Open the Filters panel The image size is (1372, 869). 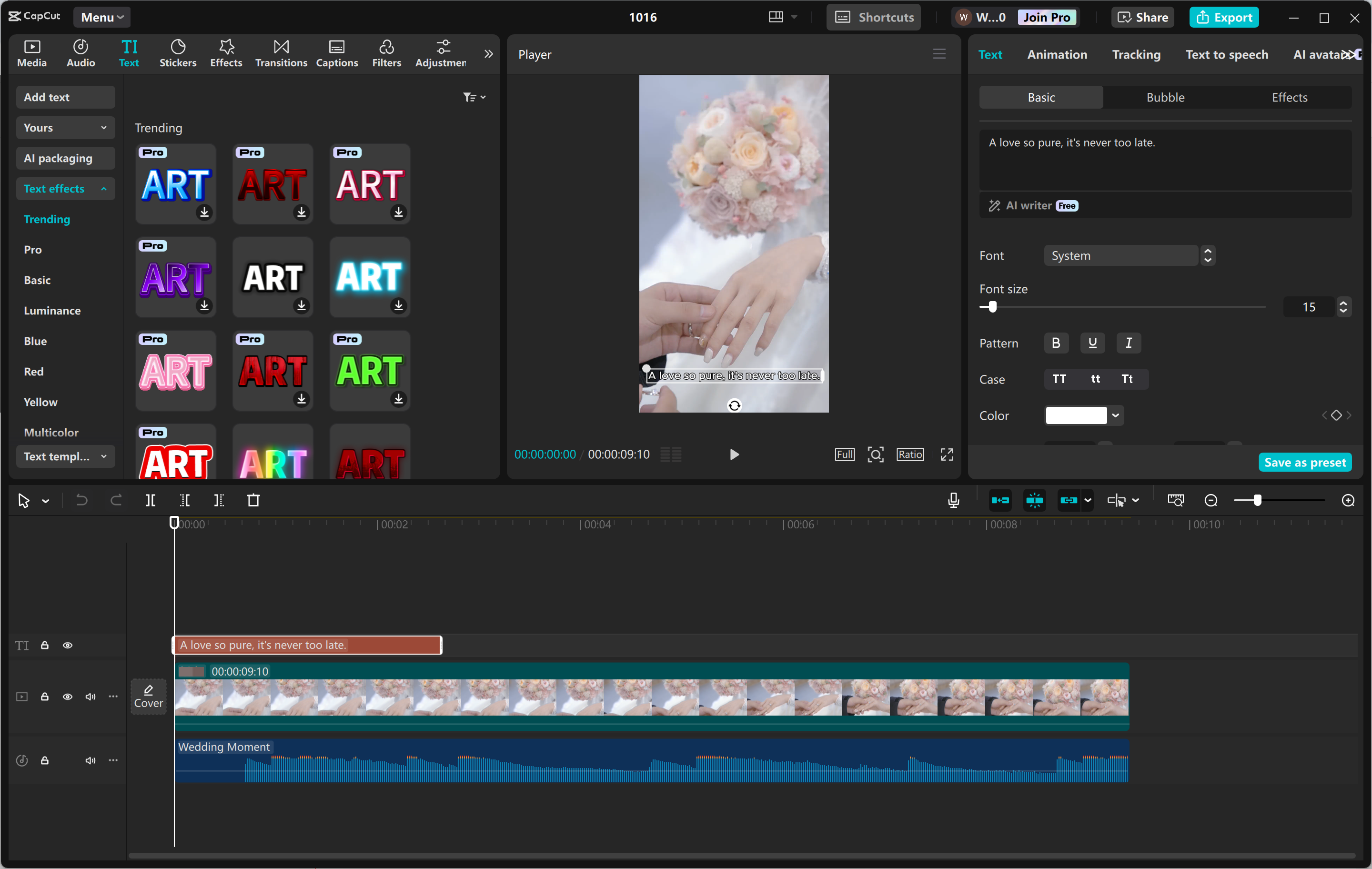(386, 53)
